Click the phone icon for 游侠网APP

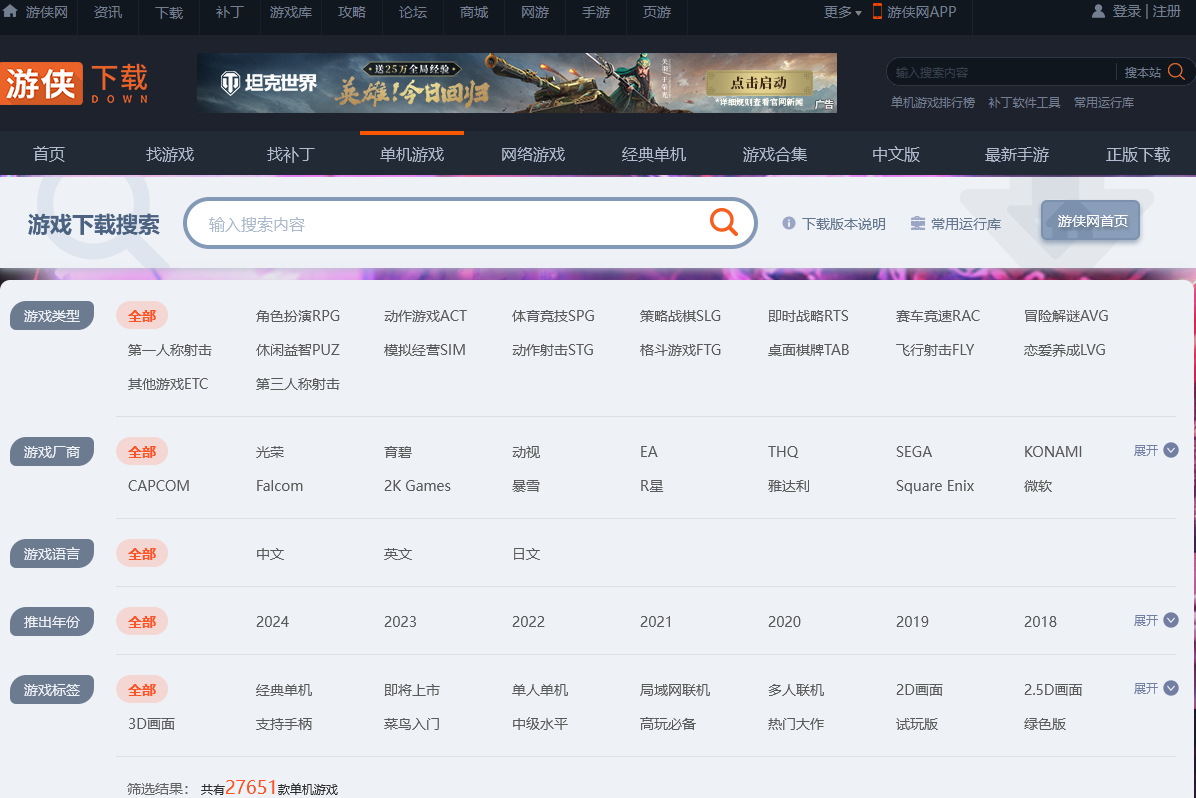pyautogui.click(x=877, y=11)
